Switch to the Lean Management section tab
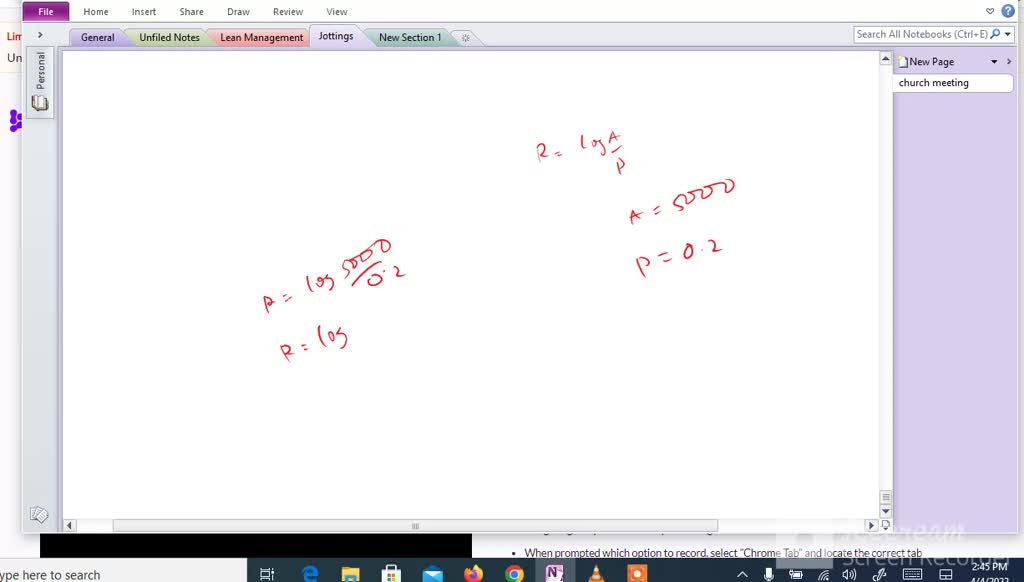The width and height of the screenshot is (1024, 582). click(x=260, y=36)
